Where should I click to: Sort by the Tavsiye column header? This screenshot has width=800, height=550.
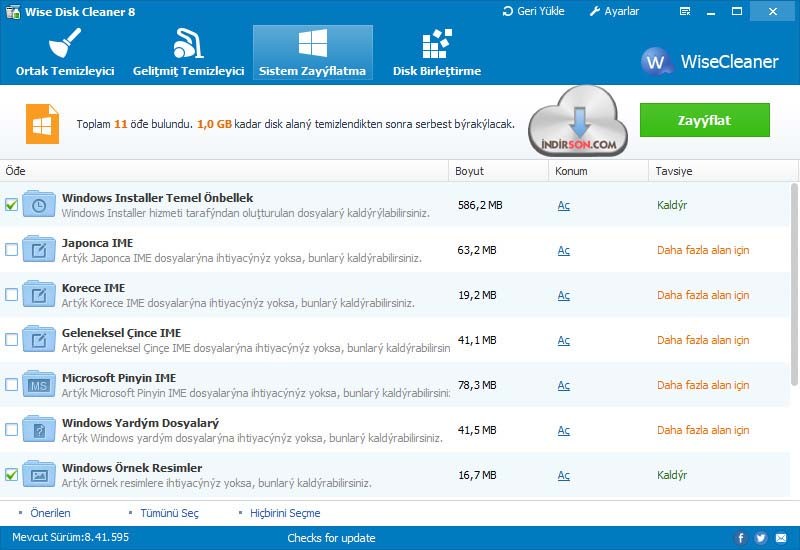pos(722,171)
